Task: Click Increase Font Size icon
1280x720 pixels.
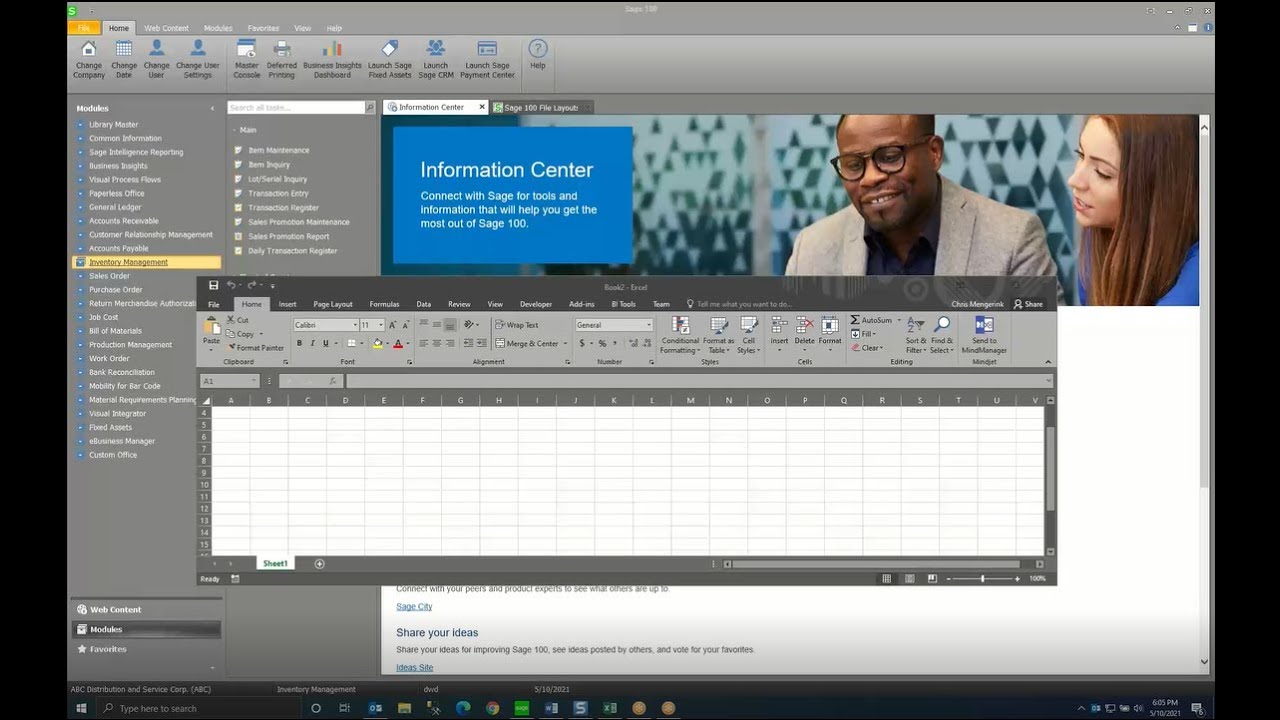Action: coord(392,325)
